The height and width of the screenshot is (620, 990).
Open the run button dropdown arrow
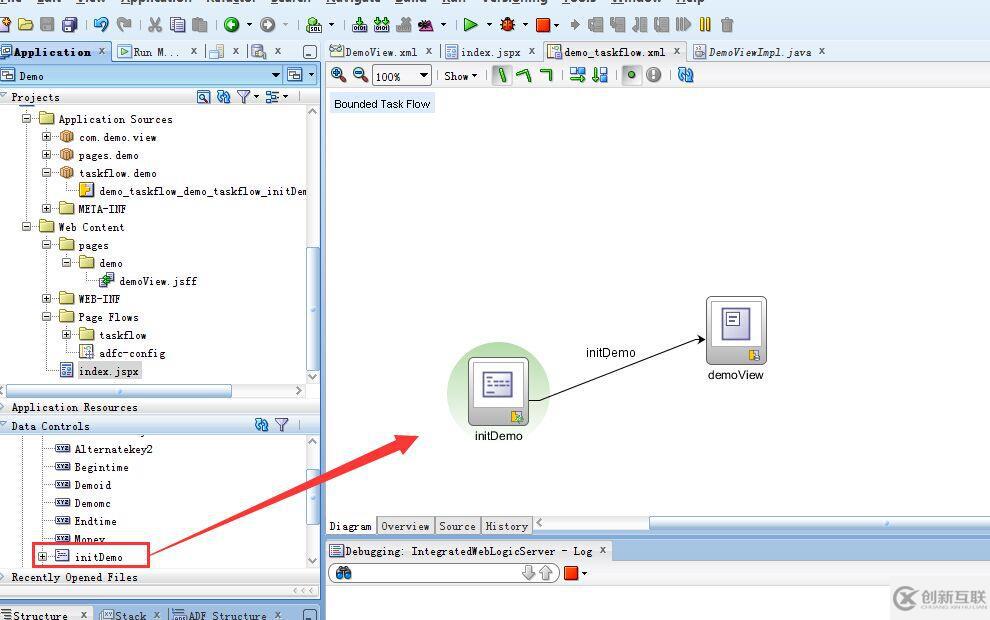489,25
